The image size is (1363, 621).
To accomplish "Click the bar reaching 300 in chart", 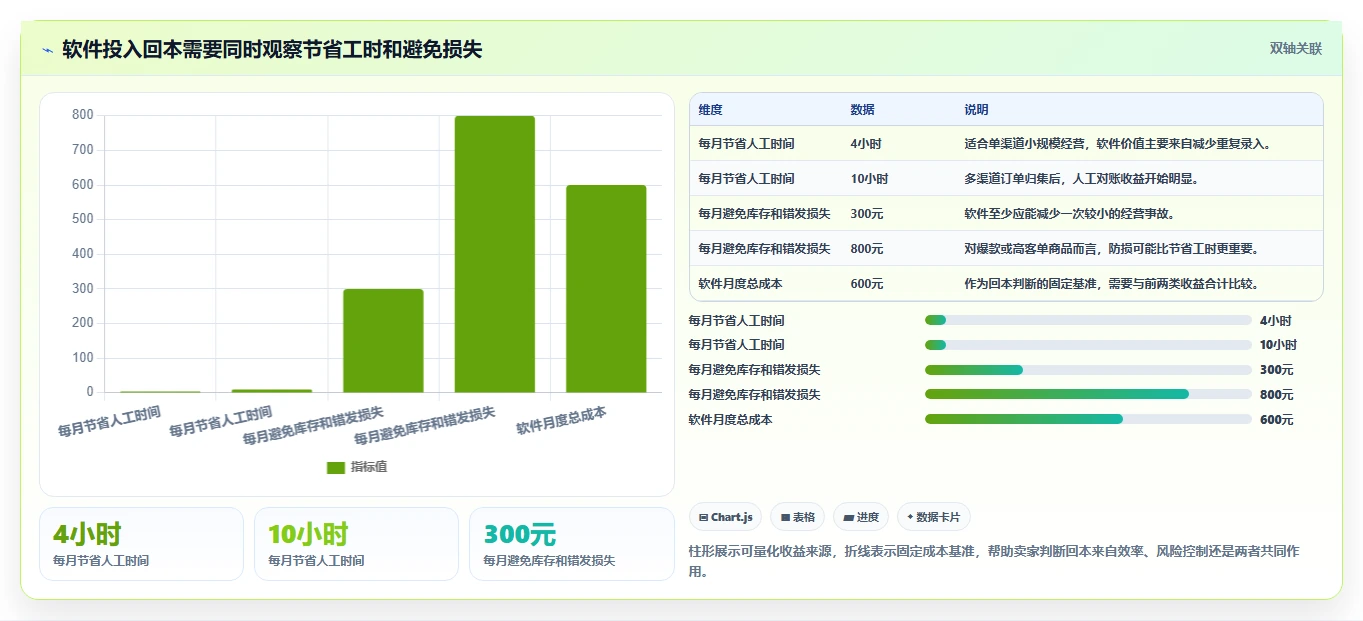I will tap(383, 341).
